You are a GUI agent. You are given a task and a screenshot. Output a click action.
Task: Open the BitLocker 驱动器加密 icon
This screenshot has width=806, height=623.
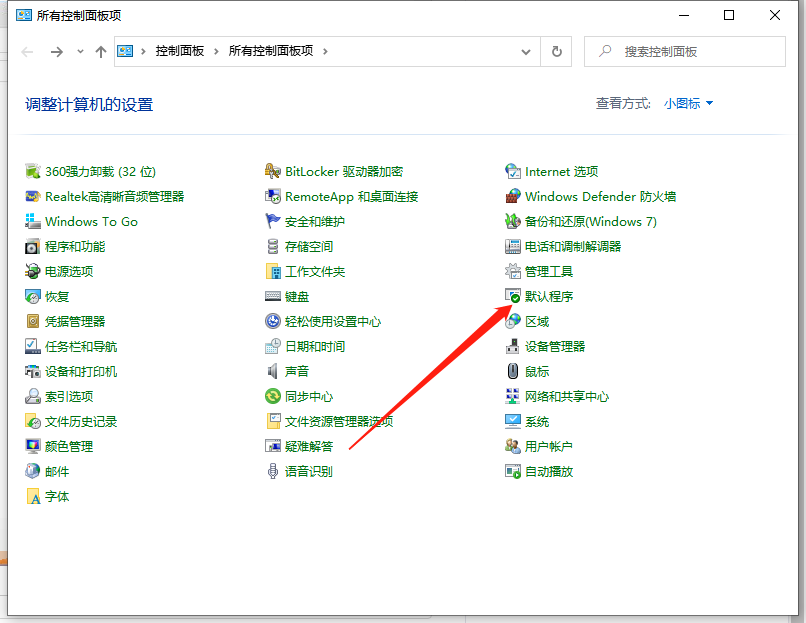pos(273,172)
